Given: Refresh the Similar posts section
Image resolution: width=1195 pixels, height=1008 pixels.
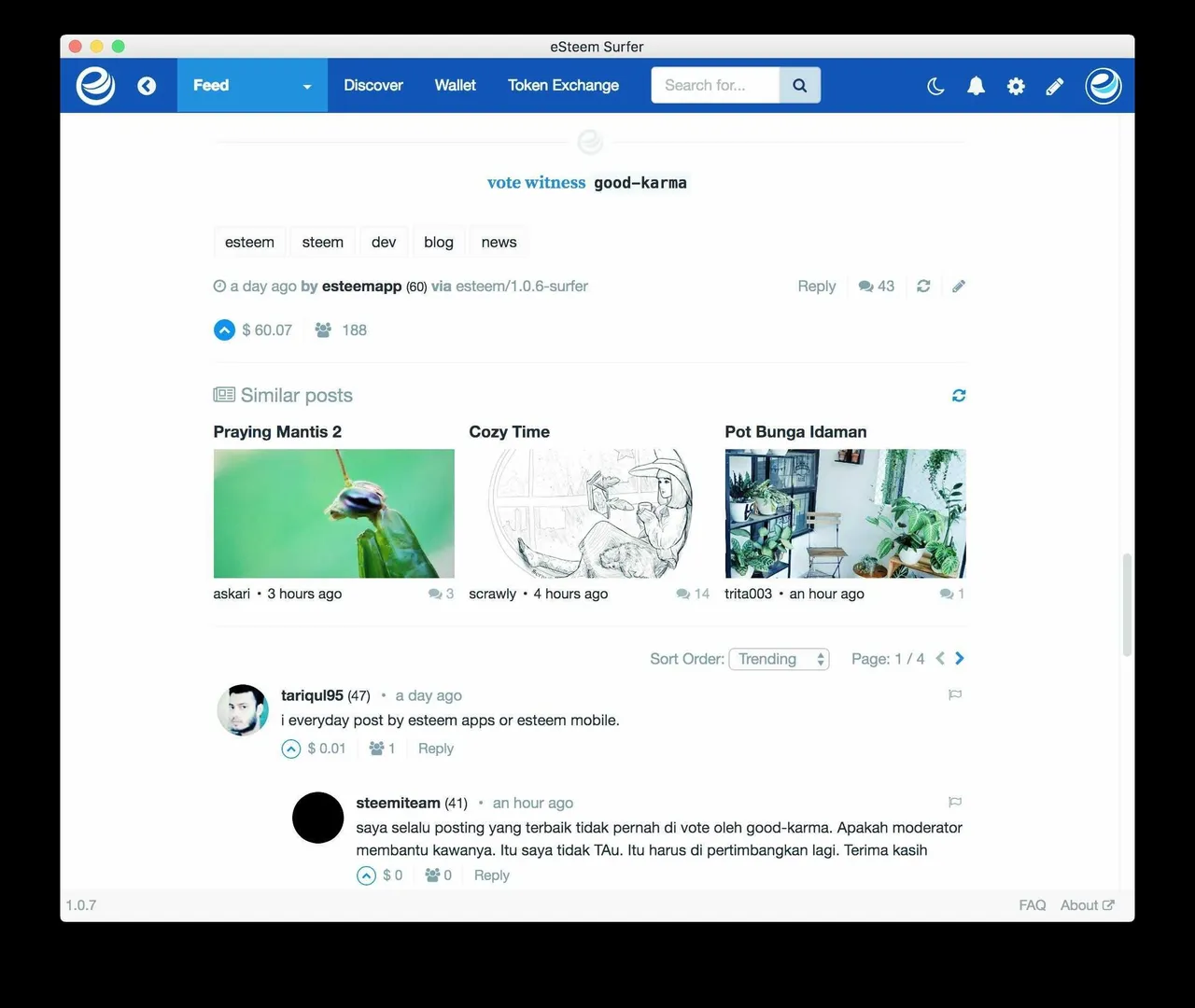Looking at the screenshot, I should pos(959,396).
